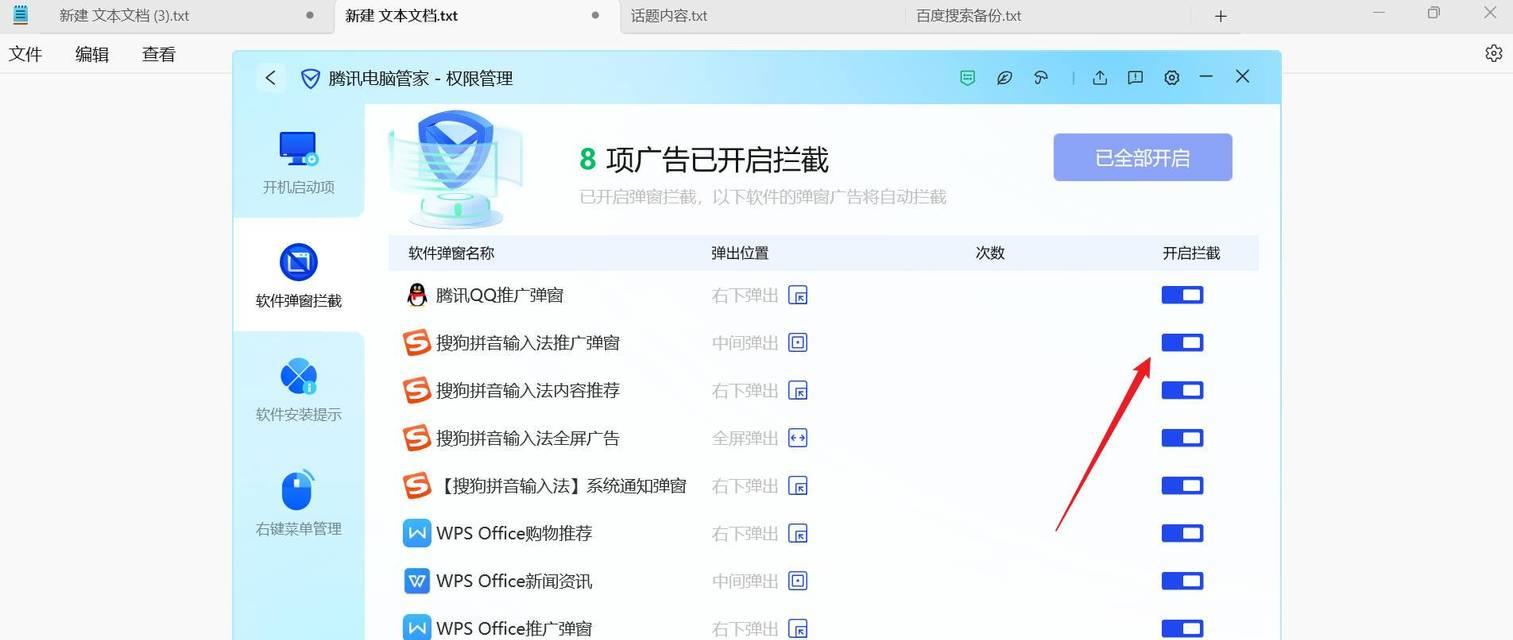Click the upload arrow icon in 腾讯电脑管家 title bar
This screenshot has height=640, width=1513.
pyautogui.click(x=1100, y=78)
